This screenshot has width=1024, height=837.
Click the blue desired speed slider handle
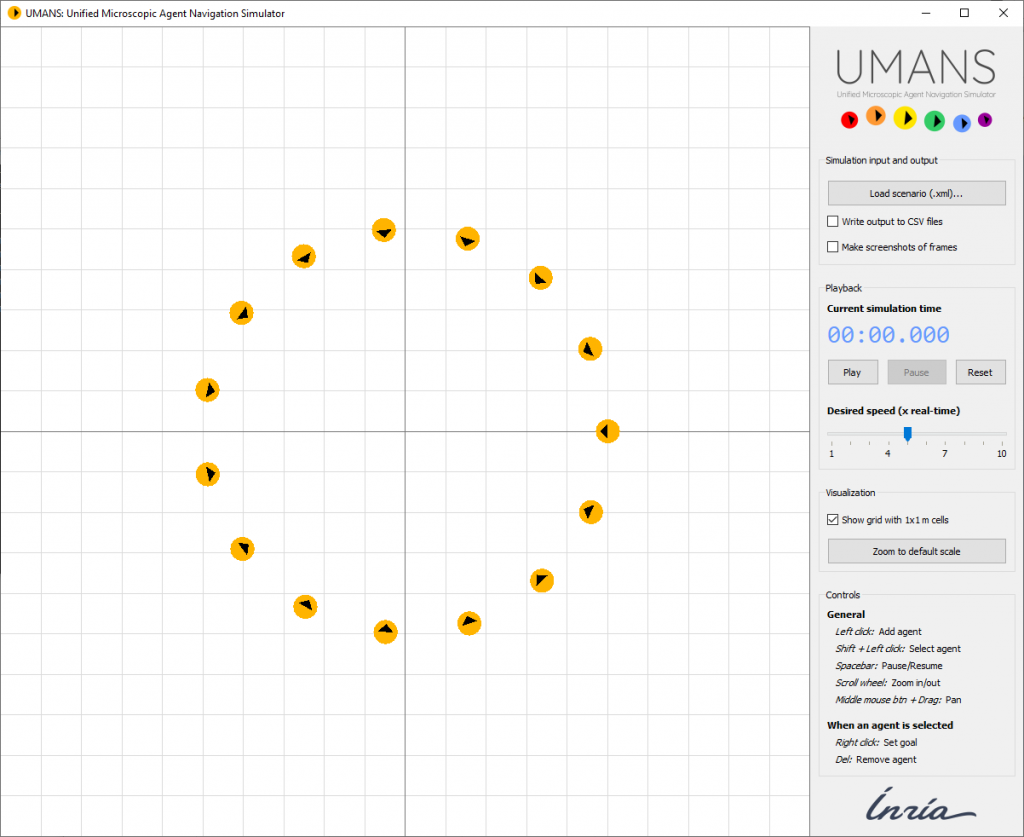click(x=908, y=434)
